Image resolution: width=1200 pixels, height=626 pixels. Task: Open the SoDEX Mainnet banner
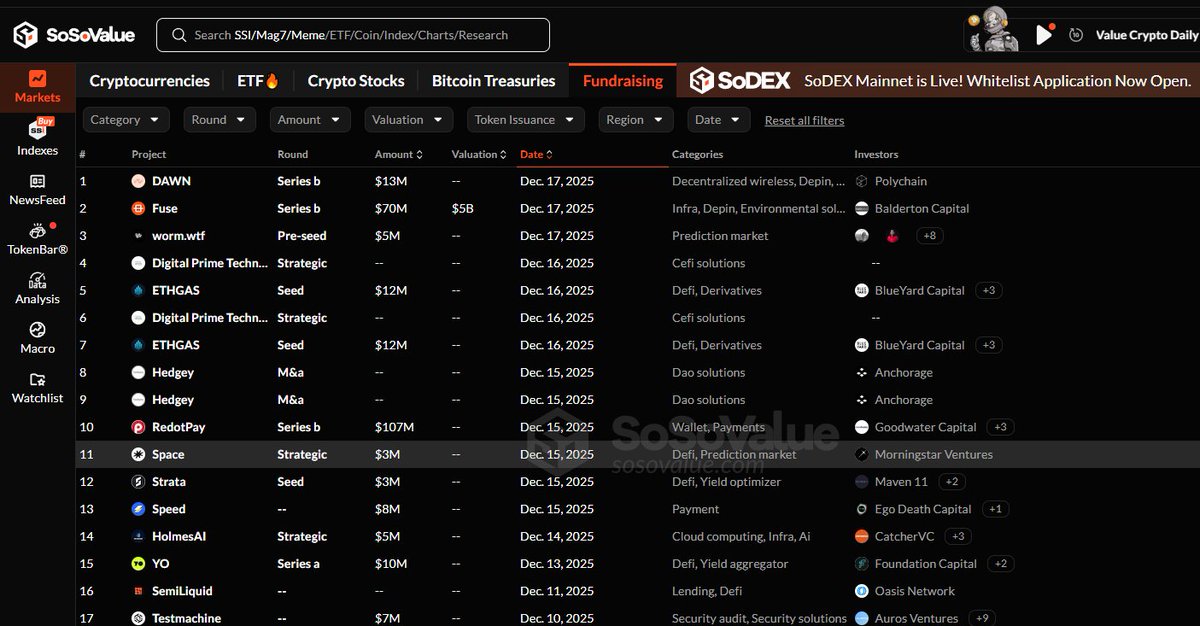tap(939, 81)
